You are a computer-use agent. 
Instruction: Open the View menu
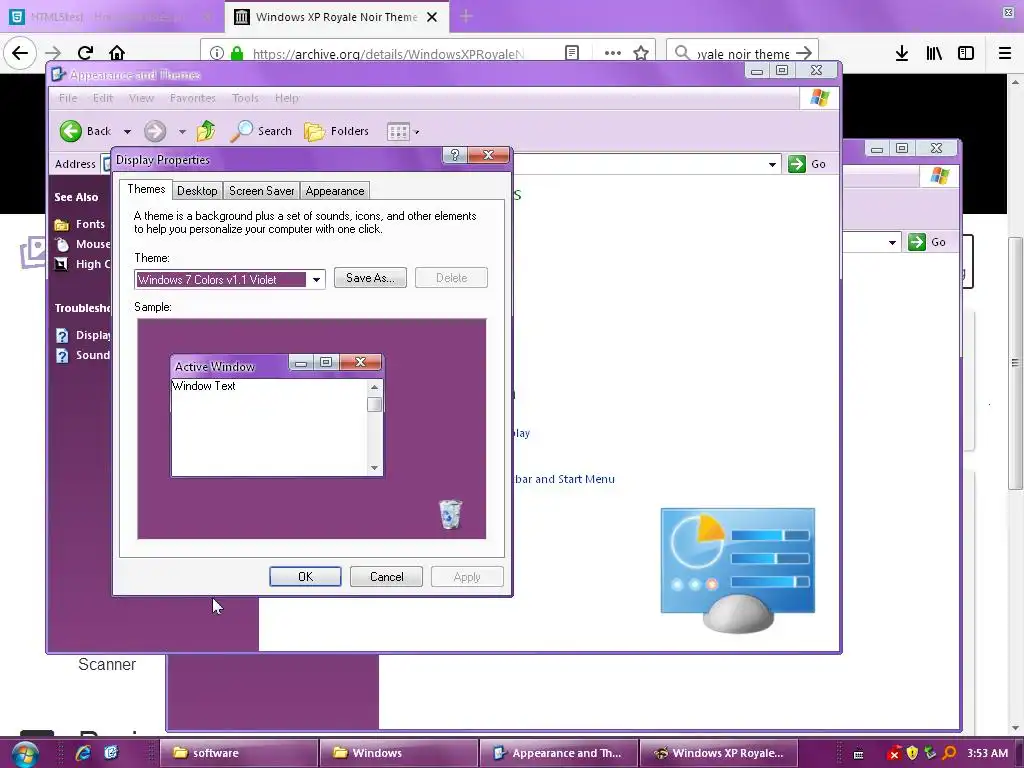[141, 98]
